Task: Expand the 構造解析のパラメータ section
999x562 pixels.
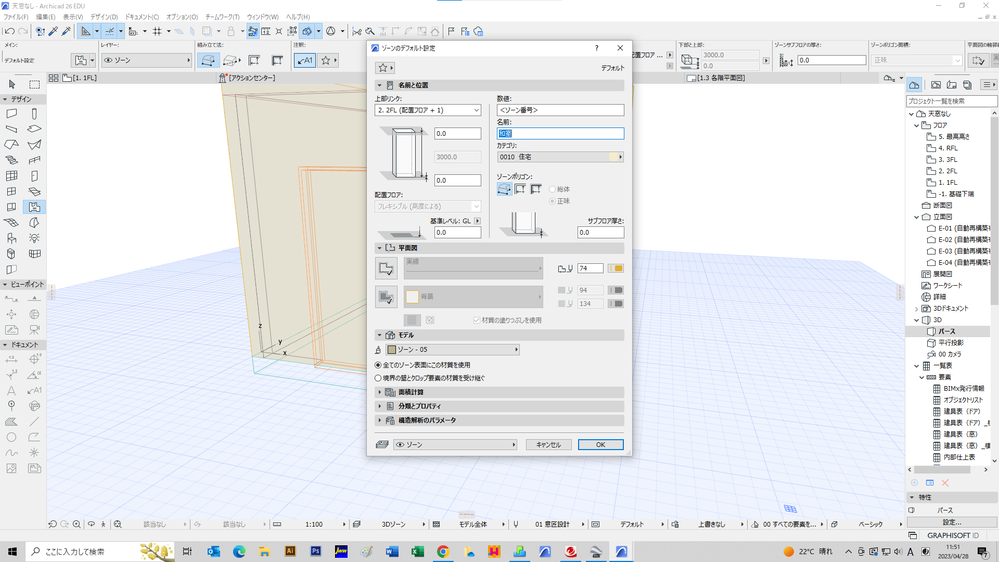Action: coord(380,421)
